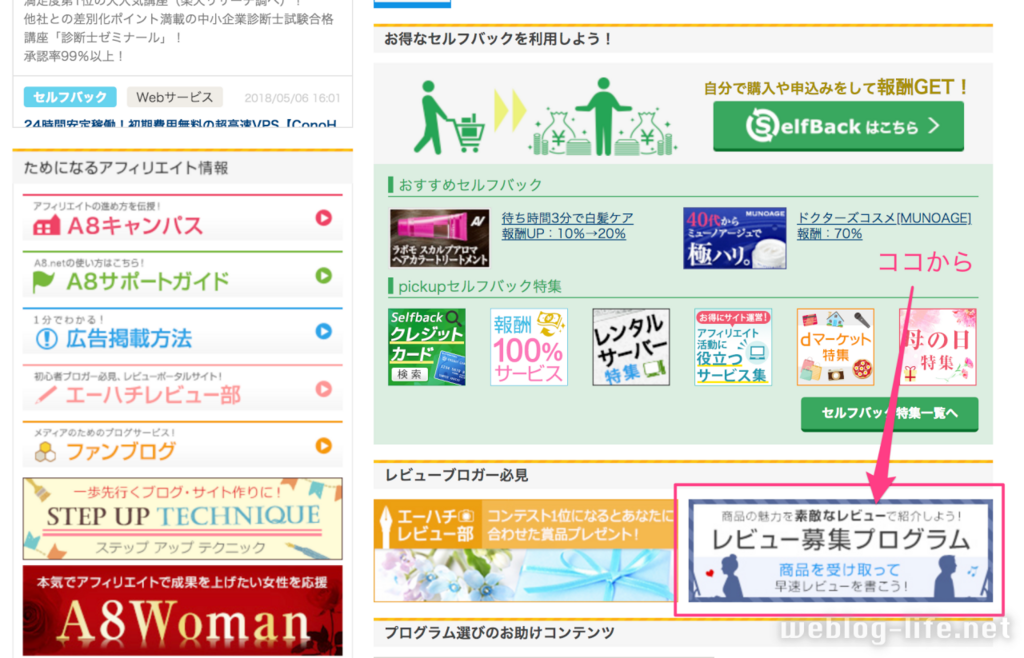This screenshot has width=1024, height=658.
Task: Click the exclamation icon beside 広告掲載方法
Action: 46,339
